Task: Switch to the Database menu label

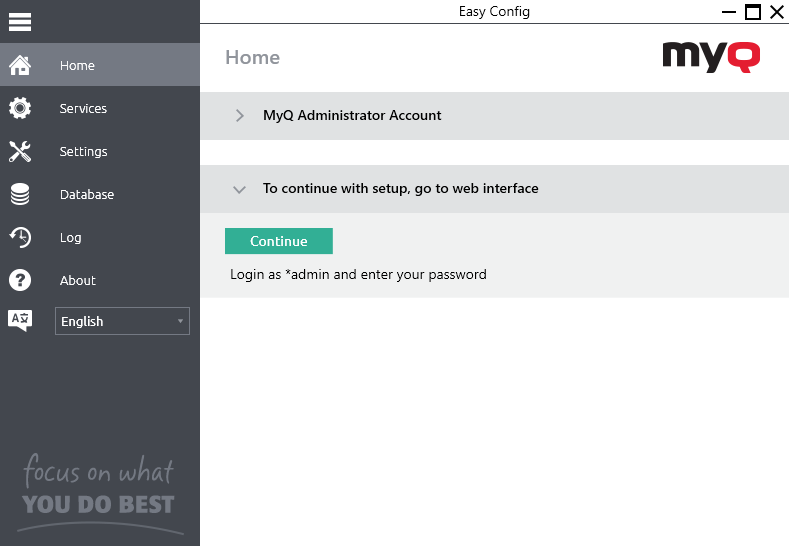Action: tap(87, 195)
